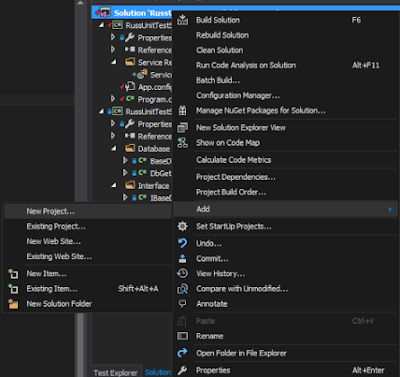This screenshot has width=400, height=377.
Task: Select the DbGet tree item text
Action: point(161,173)
